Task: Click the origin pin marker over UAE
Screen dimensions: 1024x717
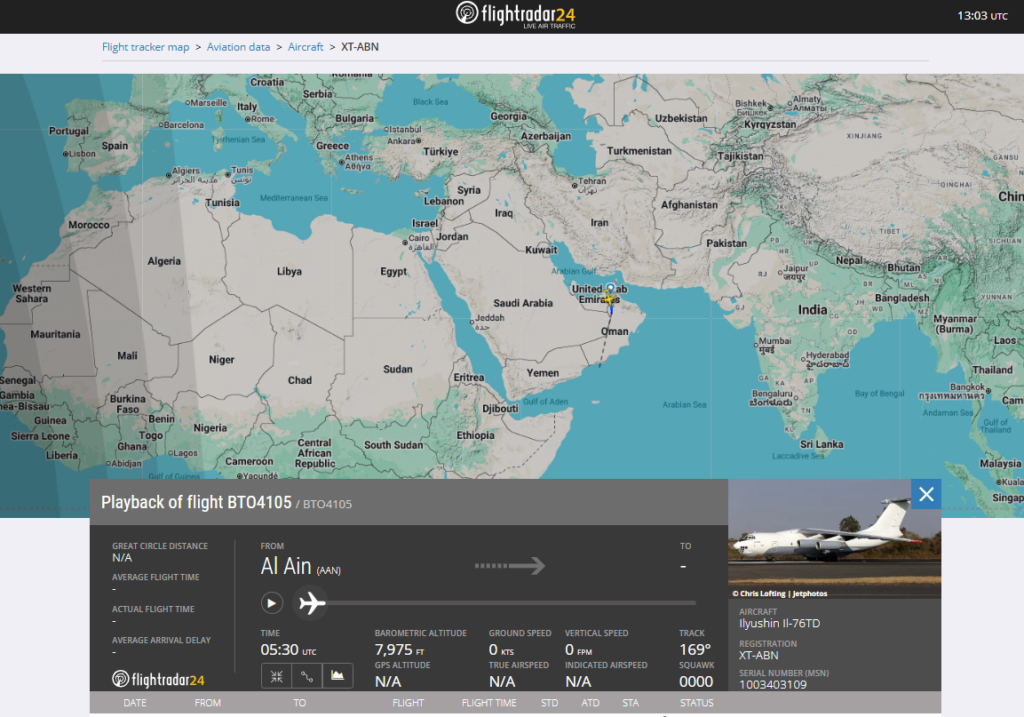Action: tap(611, 288)
